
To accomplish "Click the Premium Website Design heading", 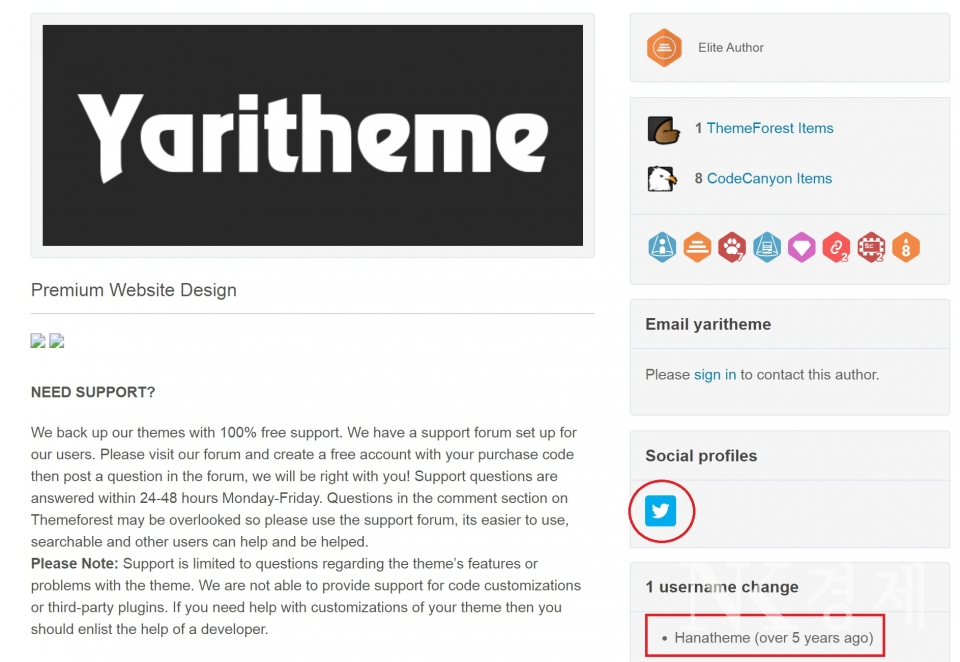I will (x=134, y=290).
